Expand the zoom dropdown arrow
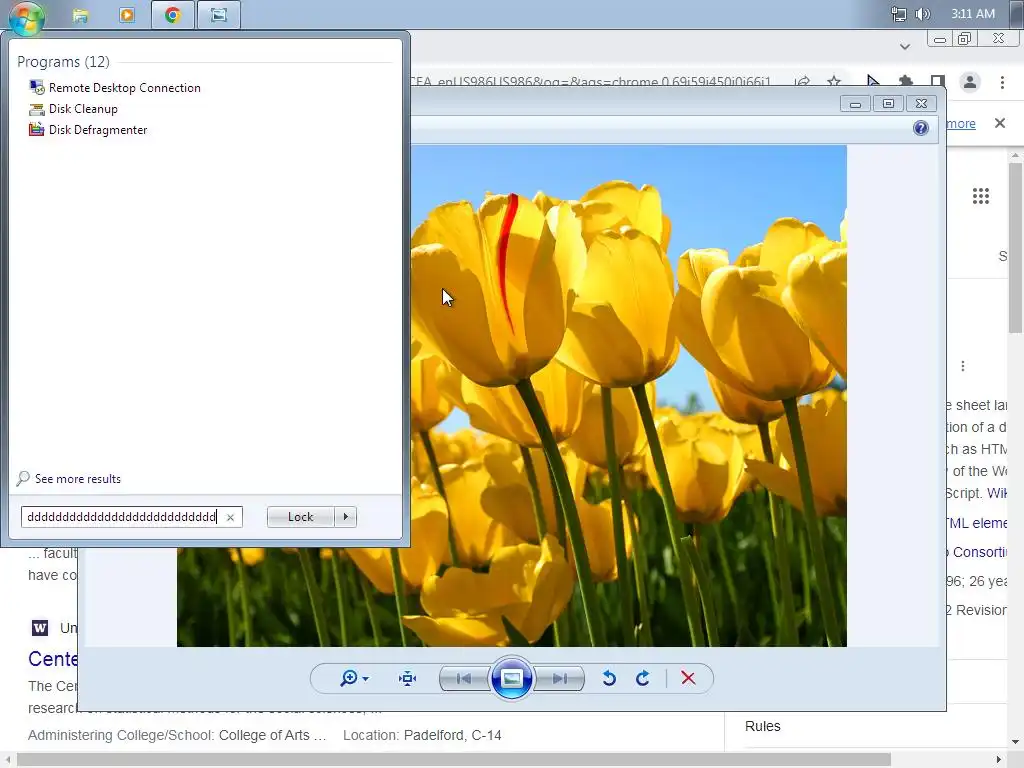 tap(366, 679)
